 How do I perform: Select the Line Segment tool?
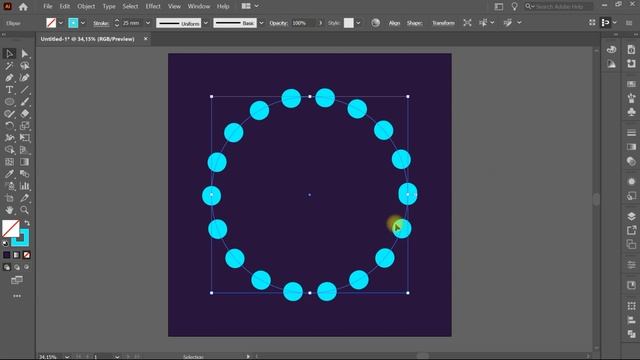click(24, 90)
